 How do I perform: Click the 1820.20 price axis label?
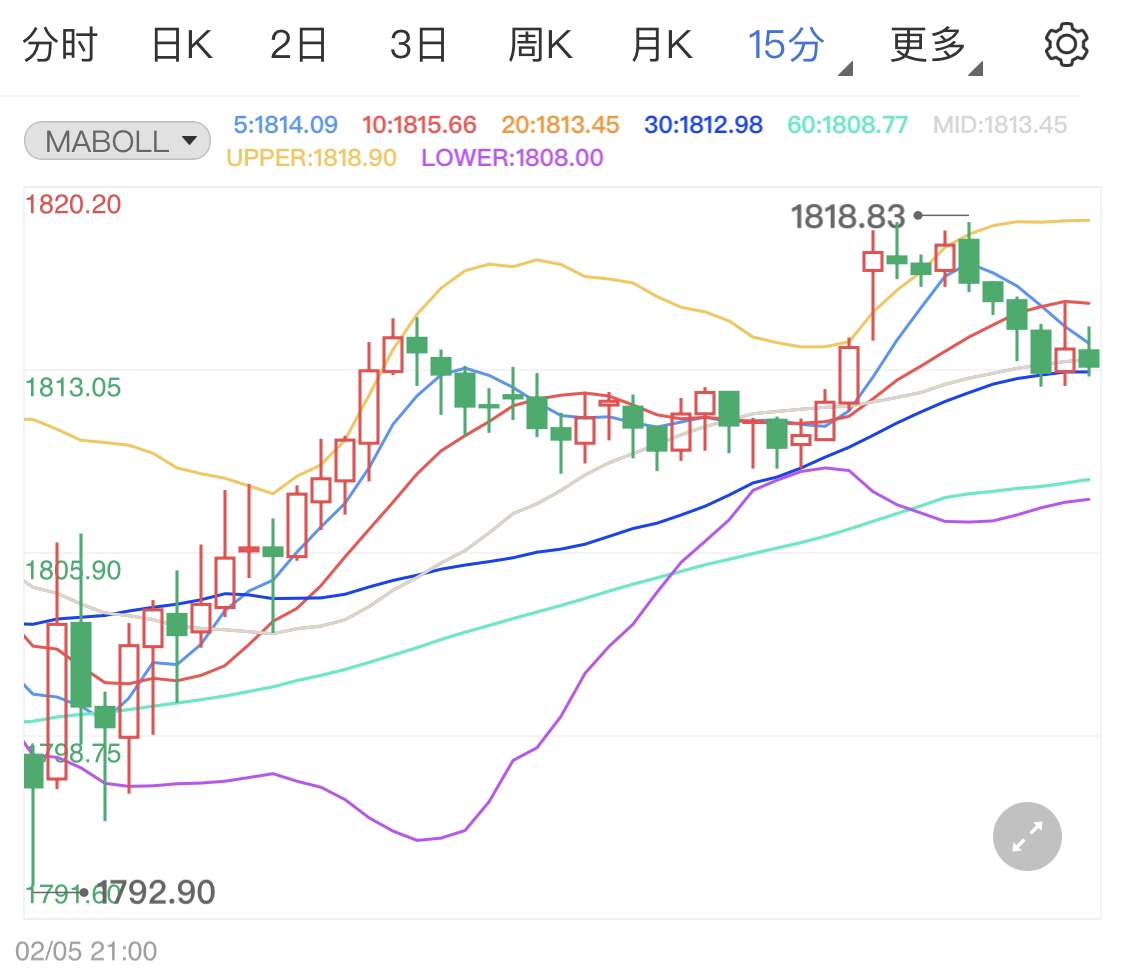[73, 204]
